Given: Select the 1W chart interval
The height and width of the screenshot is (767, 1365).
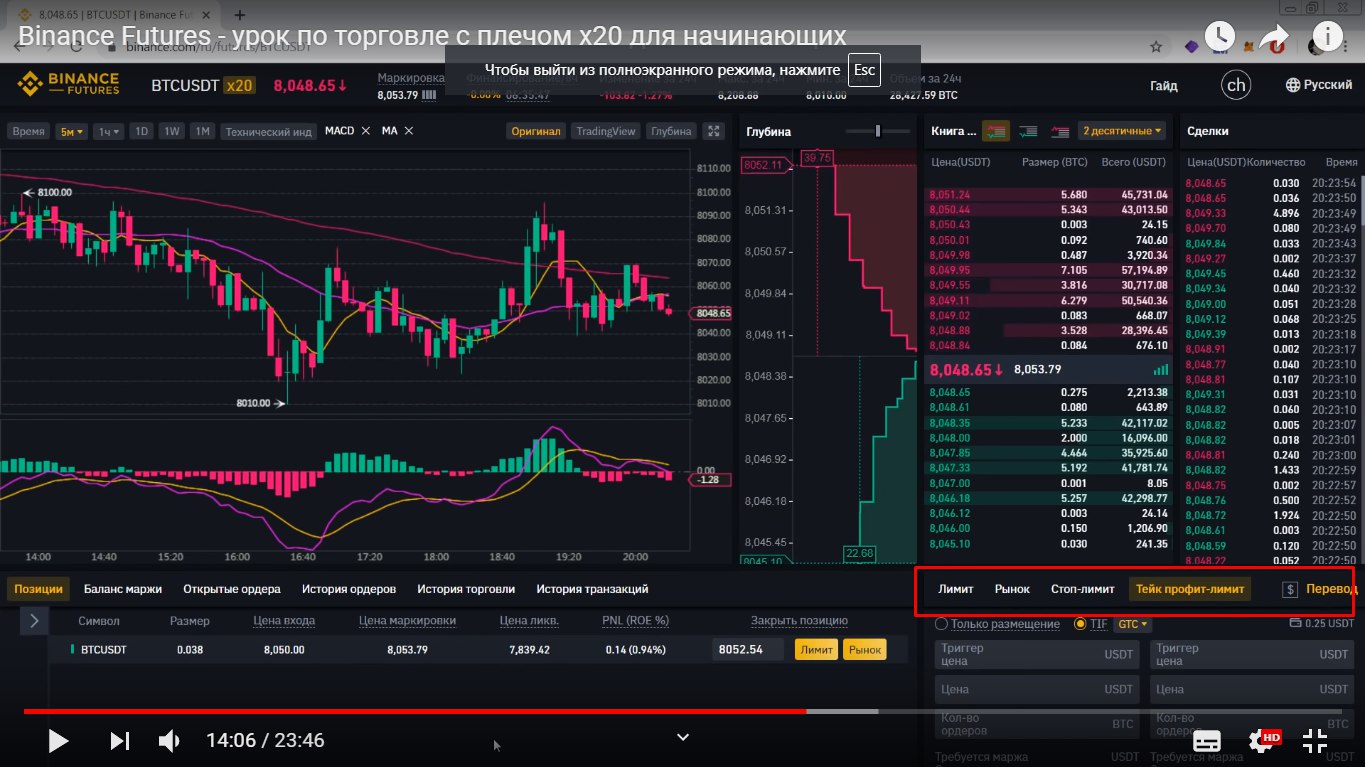Looking at the screenshot, I should (172, 131).
